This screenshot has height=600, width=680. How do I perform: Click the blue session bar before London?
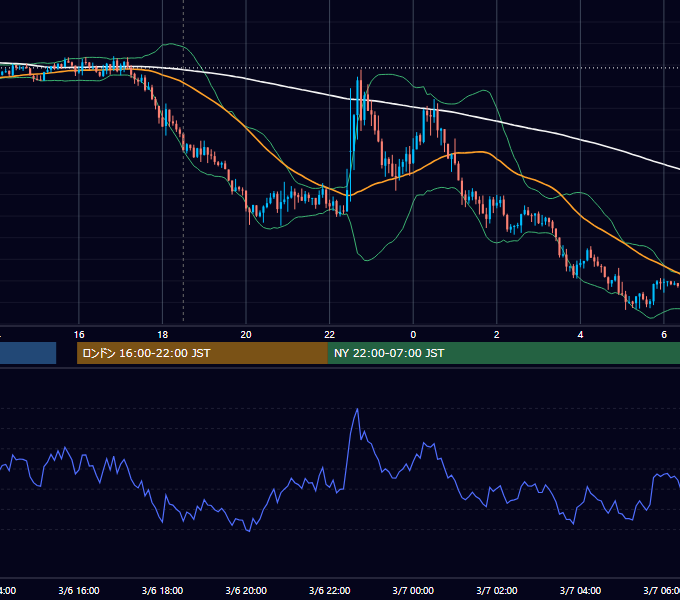tap(28, 353)
